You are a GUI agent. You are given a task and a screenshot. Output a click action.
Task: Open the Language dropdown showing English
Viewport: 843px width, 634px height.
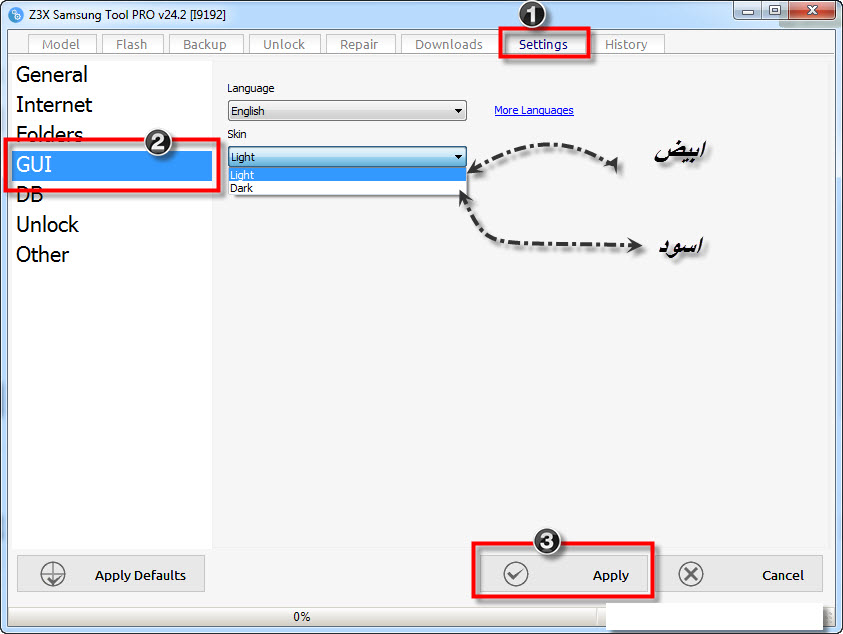[347, 111]
